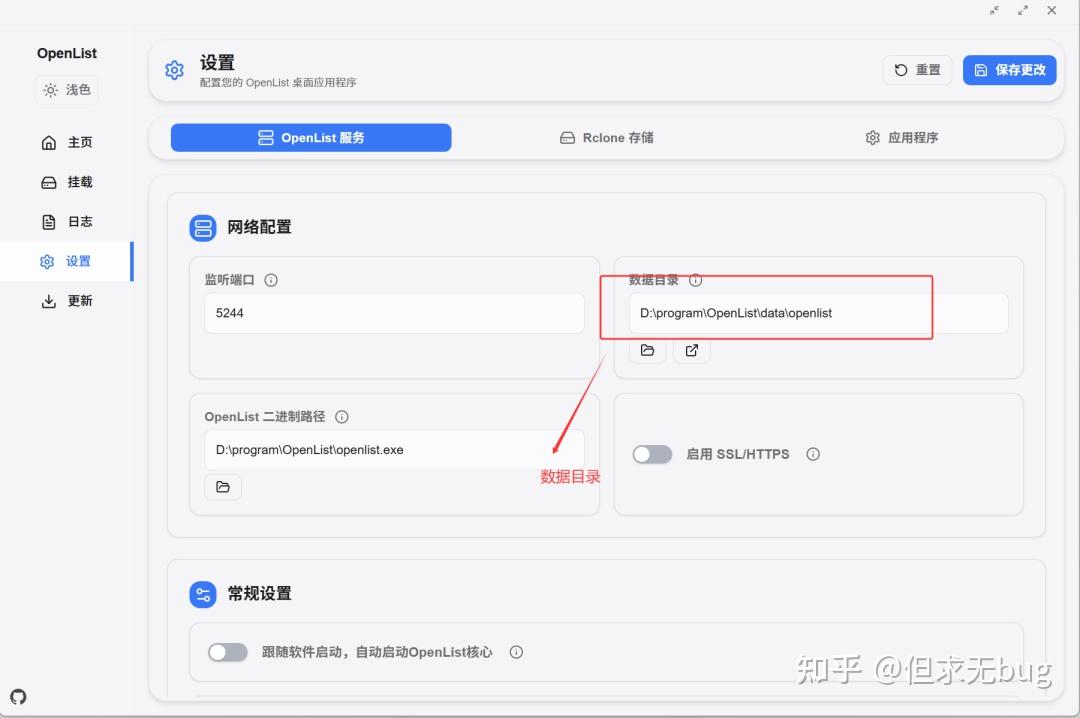Open 日志 page in sidebar
Screen dimensions: 1080x718
coord(67,222)
